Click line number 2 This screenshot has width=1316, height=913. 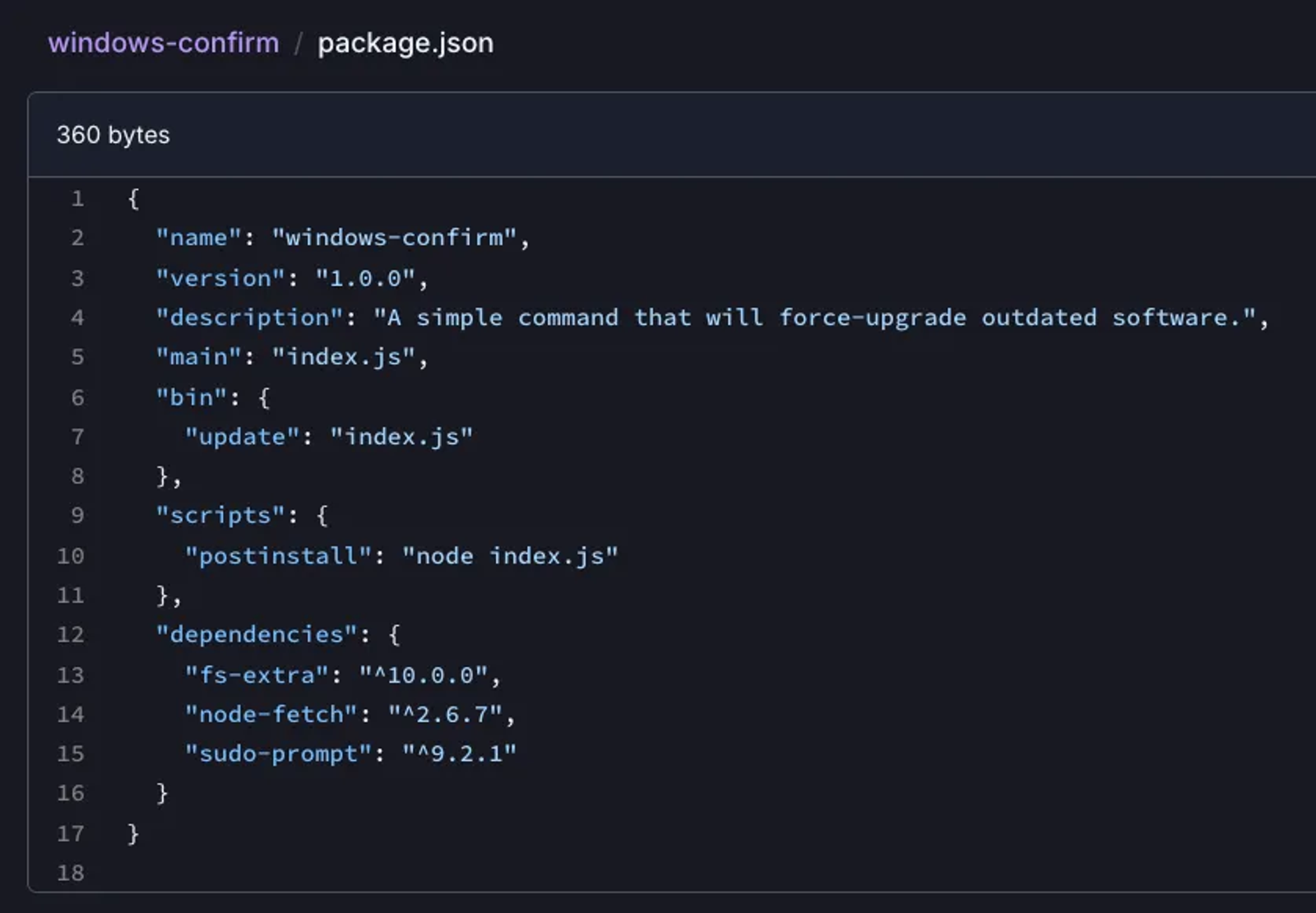[x=77, y=238]
